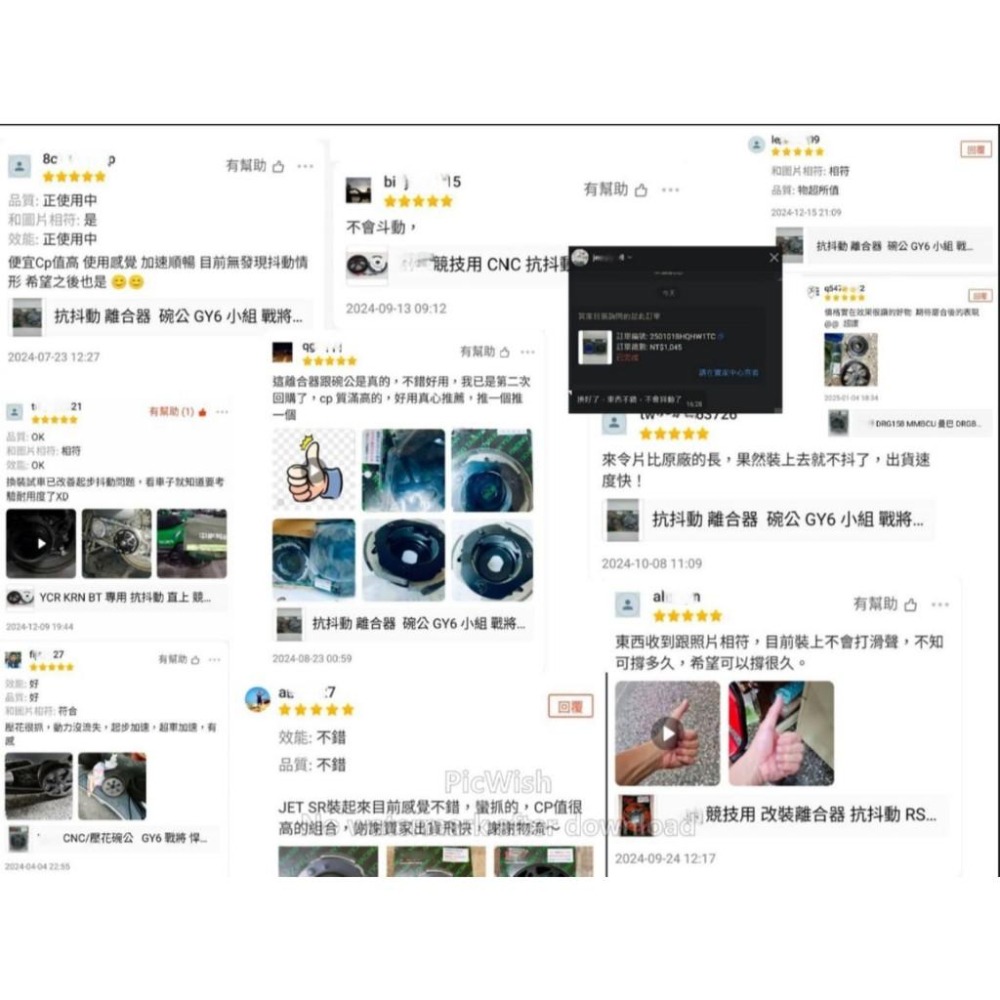This screenshot has height=1000, width=1000.
Task: Click order link text in dark chat popup
Action: coord(728,372)
